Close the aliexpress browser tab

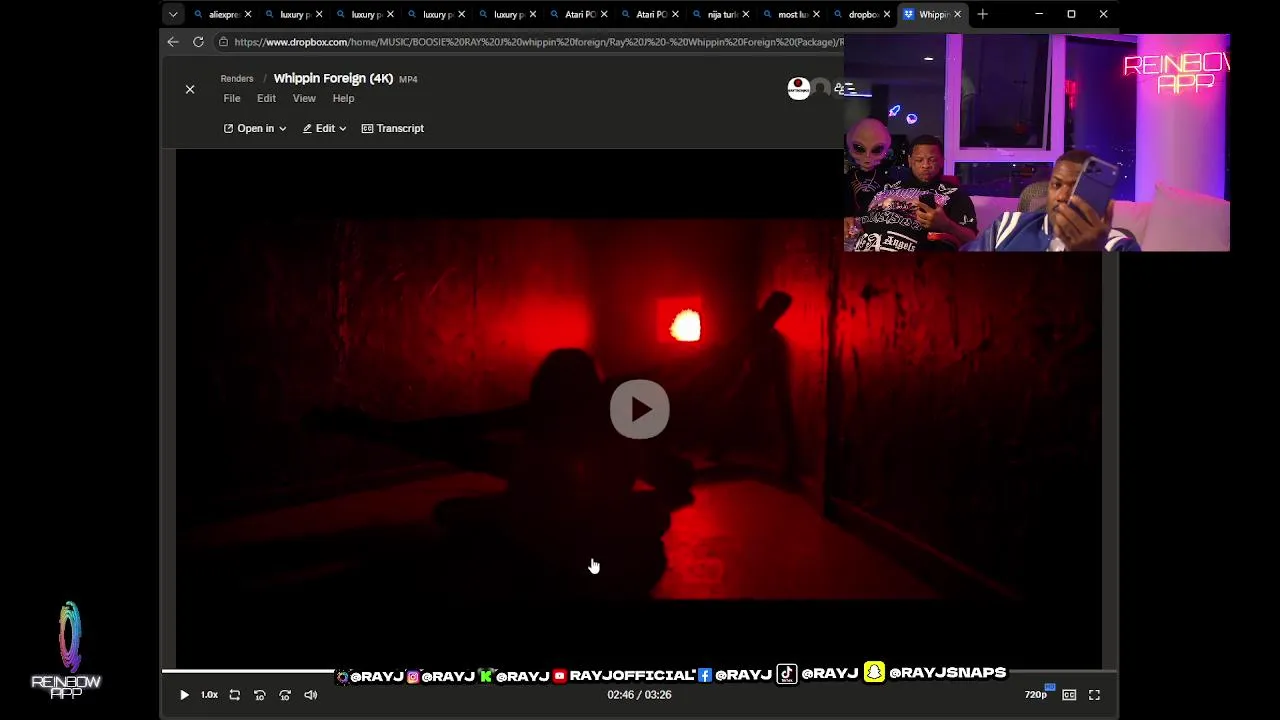248,14
